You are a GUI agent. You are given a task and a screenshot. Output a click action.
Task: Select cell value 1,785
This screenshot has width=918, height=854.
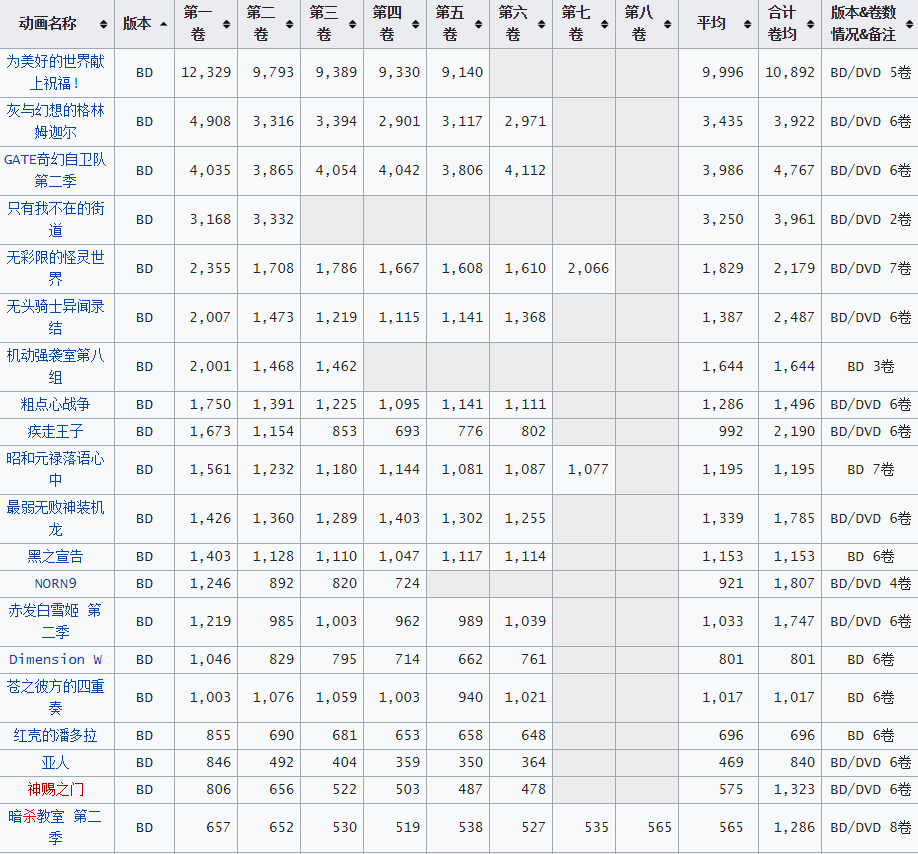click(794, 519)
